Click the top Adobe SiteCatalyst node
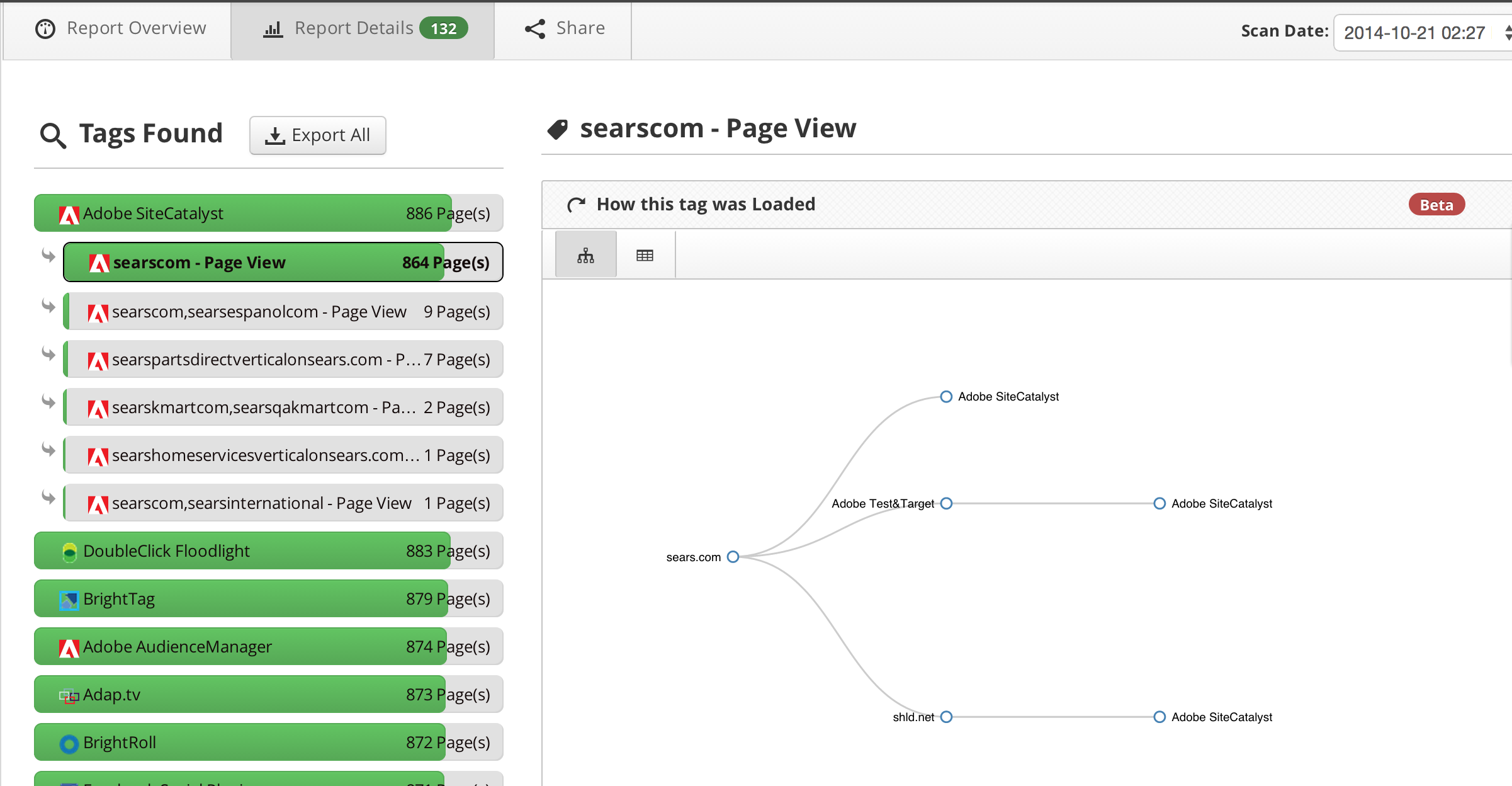Viewport: 1512px width, 786px height. [945, 397]
